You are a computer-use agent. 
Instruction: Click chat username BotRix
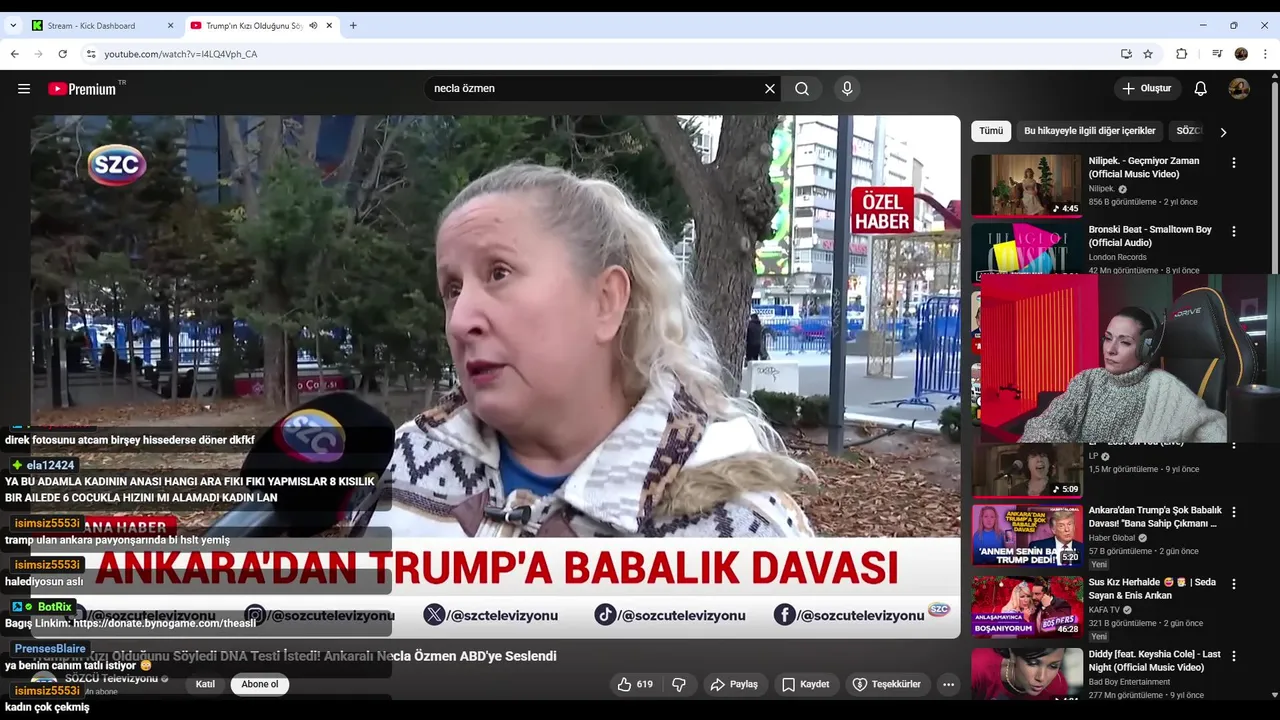click(54, 607)
